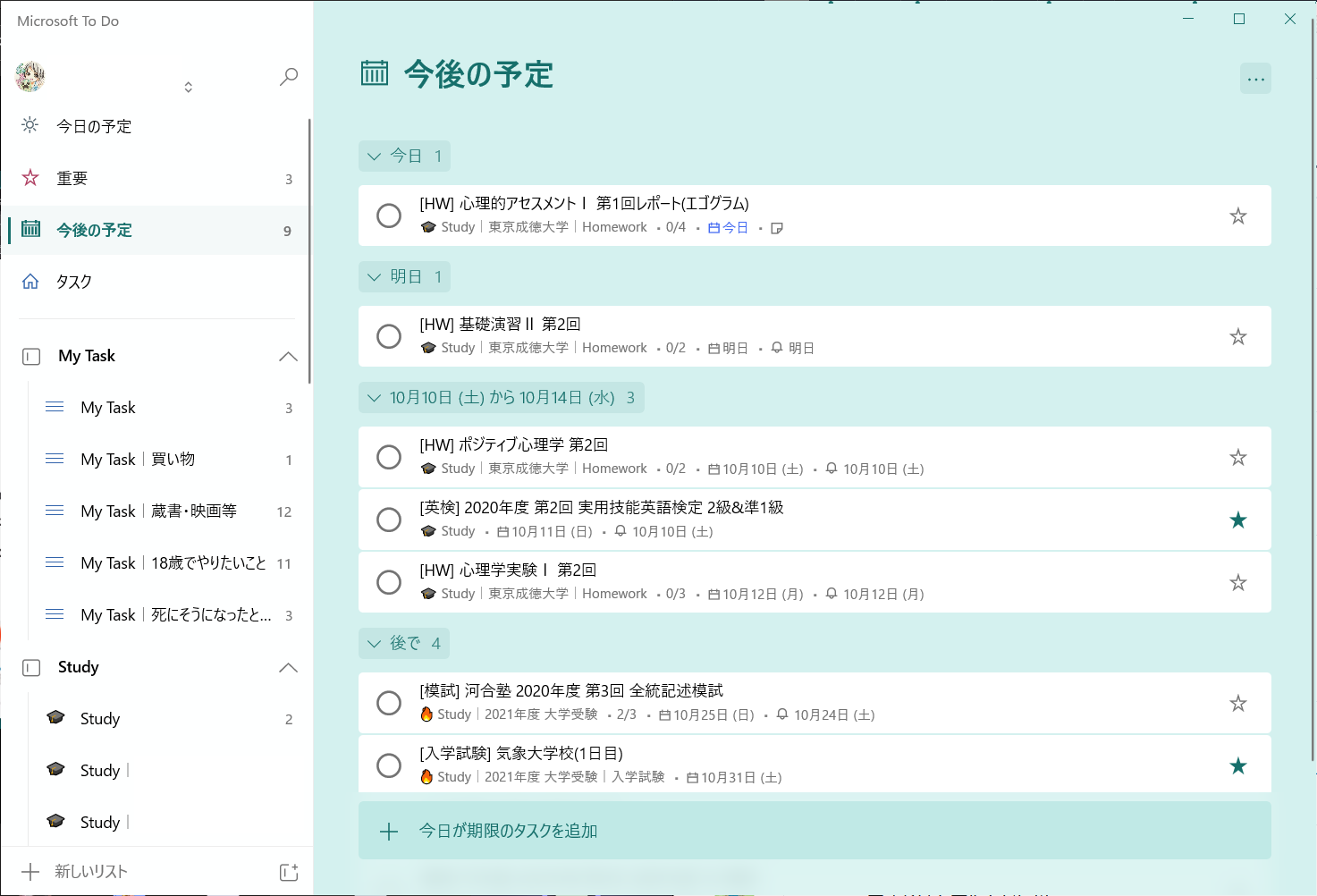Screen dimensions: 1317x896
Task: Complete the ポジティブ心理学 第2回 task
Action: coord(389,457)
